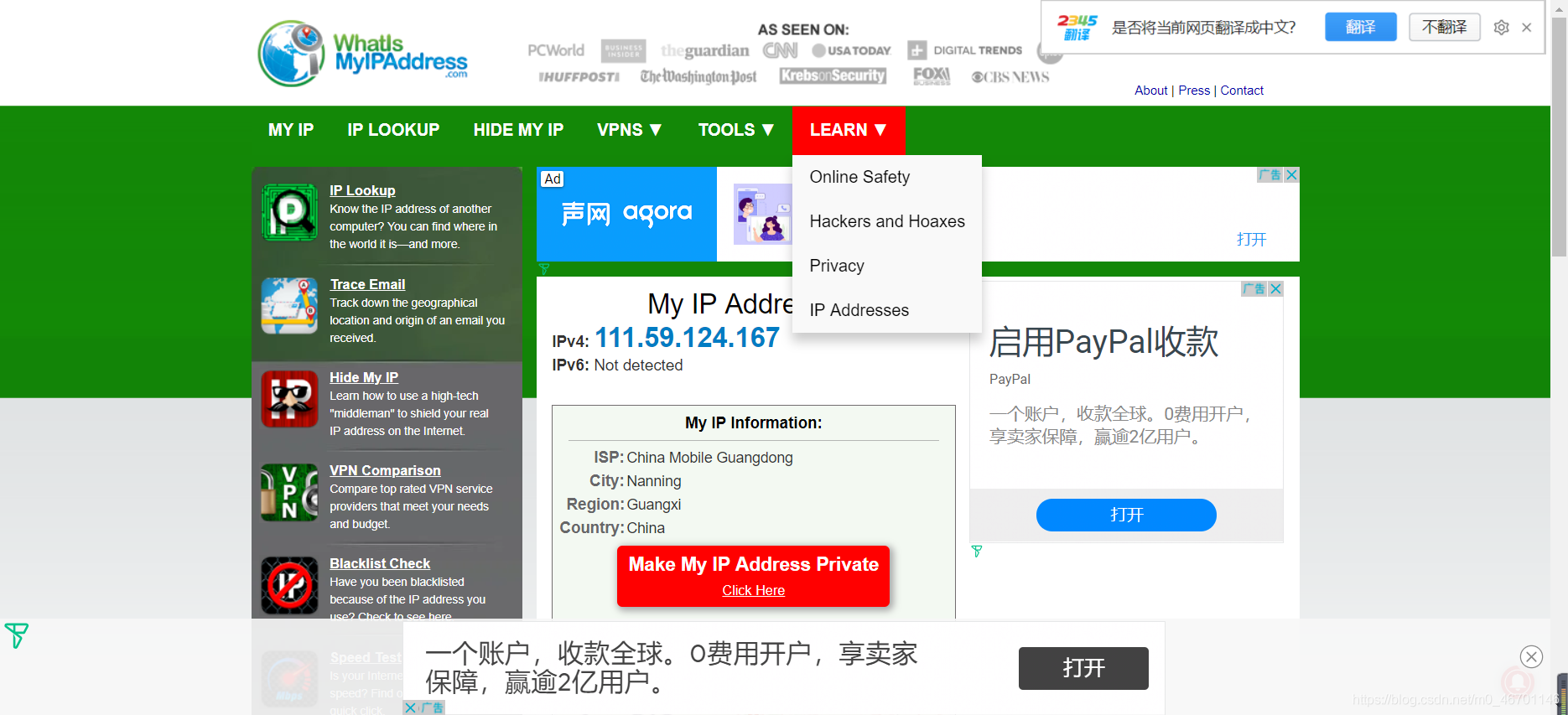
Task: Follow the Blacklist Check sidebar link
Action: point(380,563)
